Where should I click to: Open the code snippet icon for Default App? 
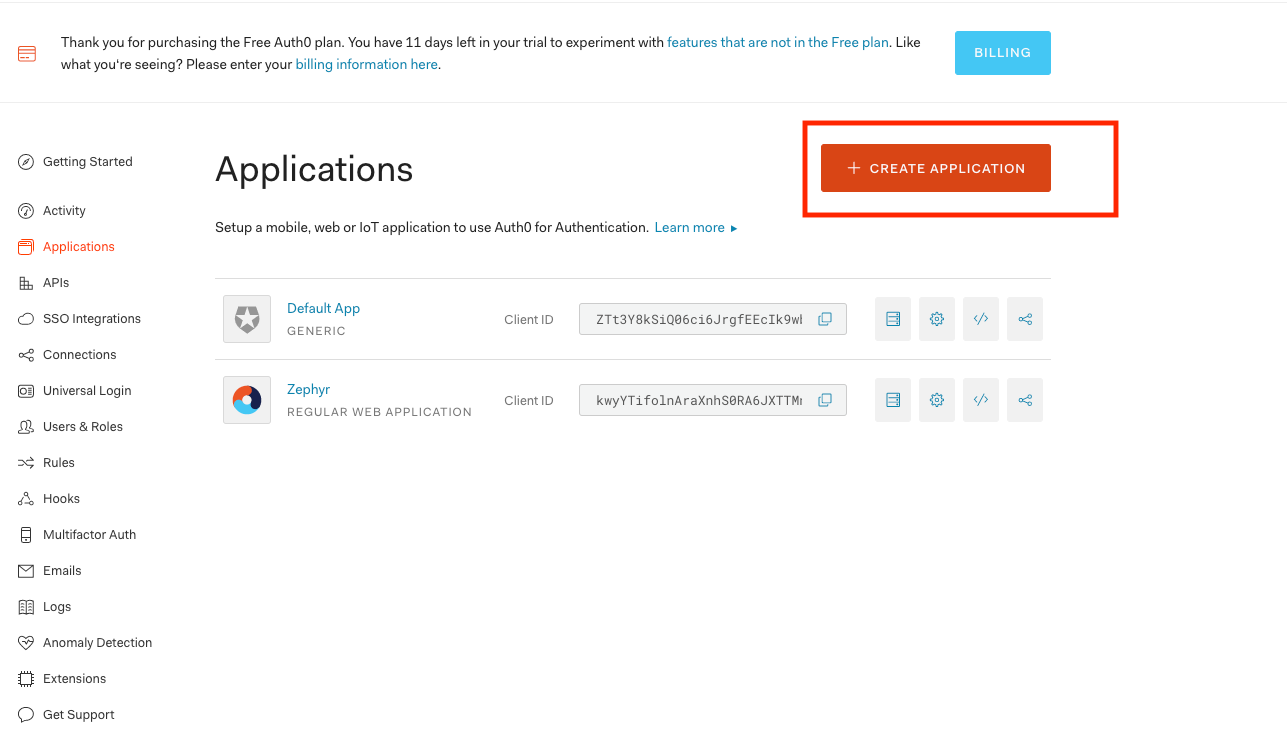point(980,318)
